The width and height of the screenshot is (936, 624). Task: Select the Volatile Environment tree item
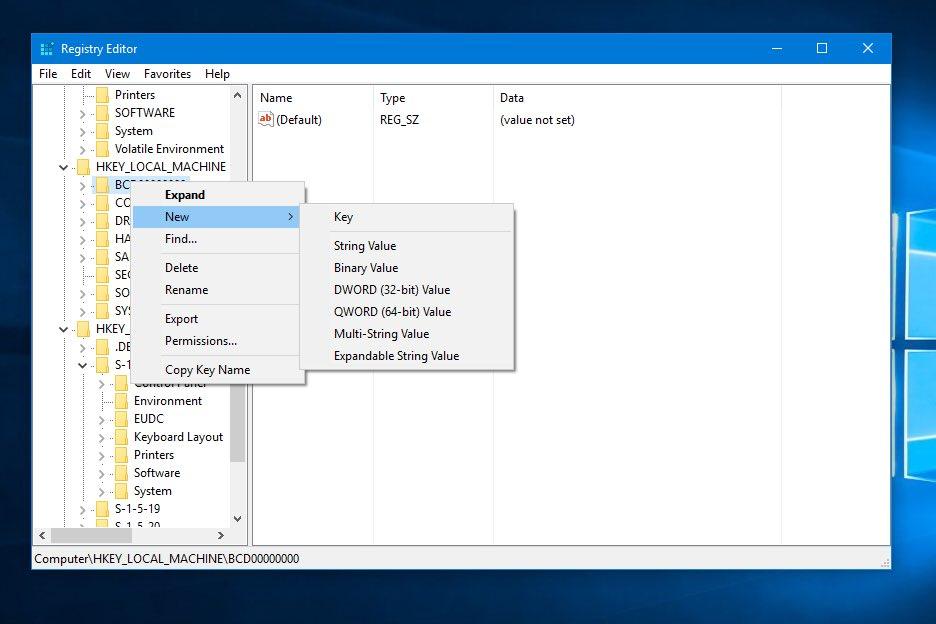[x=170, y=149]
